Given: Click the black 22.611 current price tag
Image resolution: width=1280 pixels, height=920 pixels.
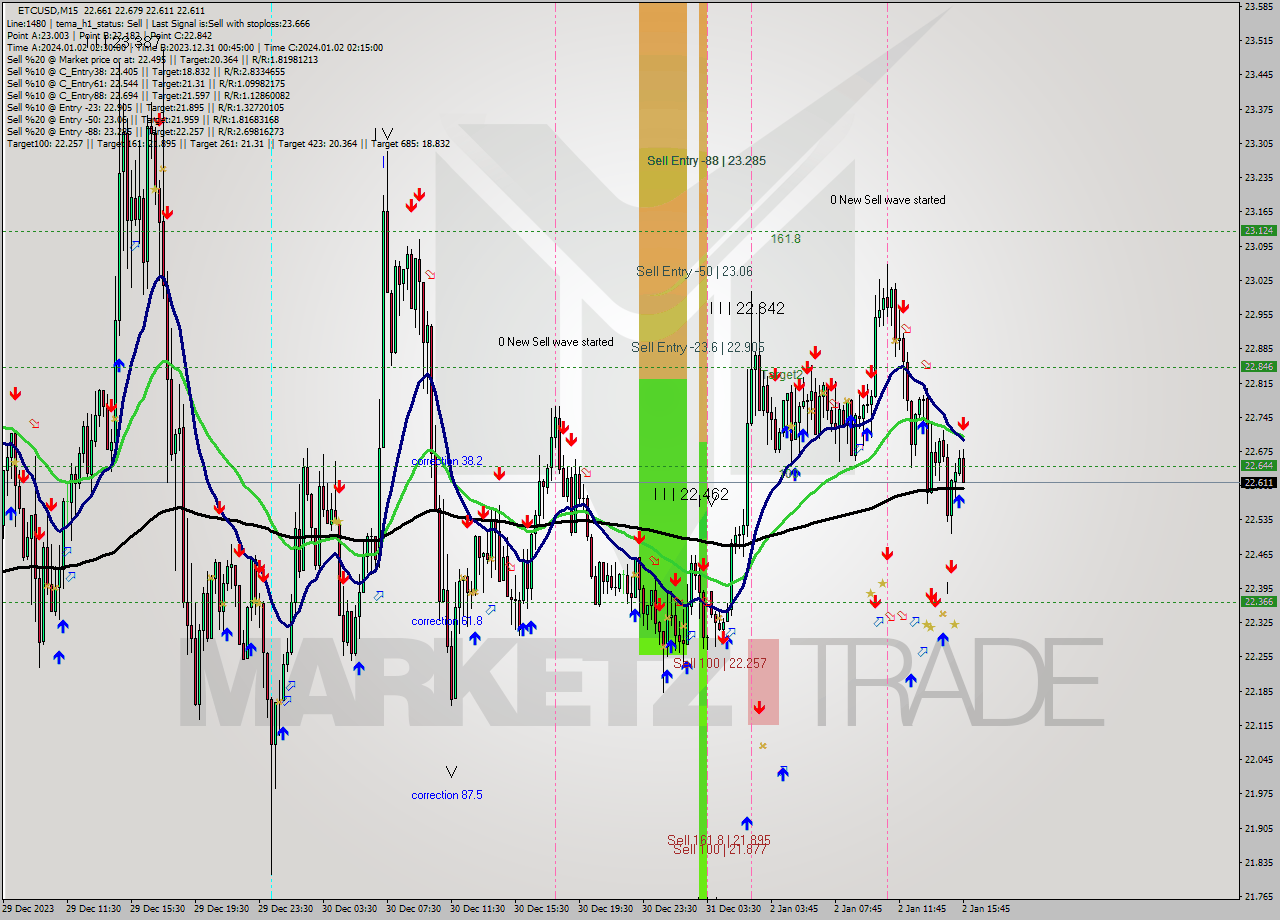Looking at the screenshot, I should tap(1258, 482).
